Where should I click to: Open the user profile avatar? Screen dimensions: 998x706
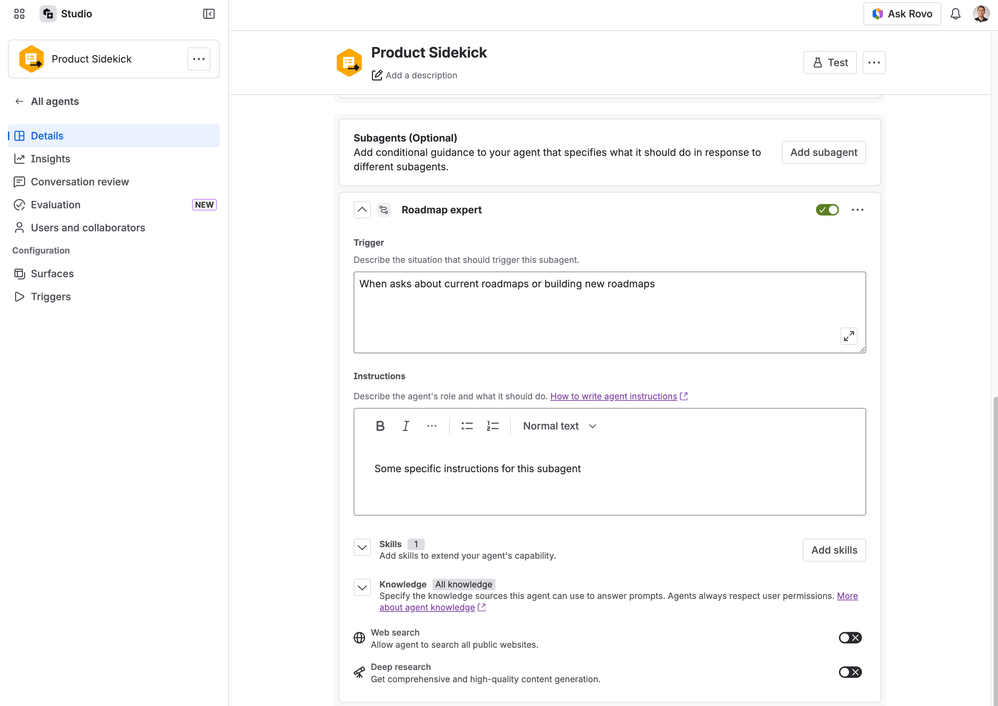(x=981, y=13)
